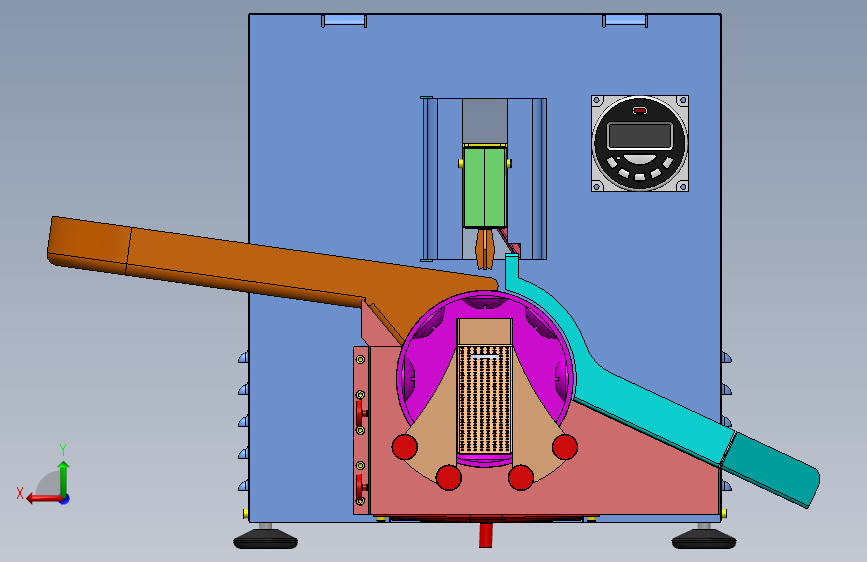Click the Y axis label

tap(63, 450)
